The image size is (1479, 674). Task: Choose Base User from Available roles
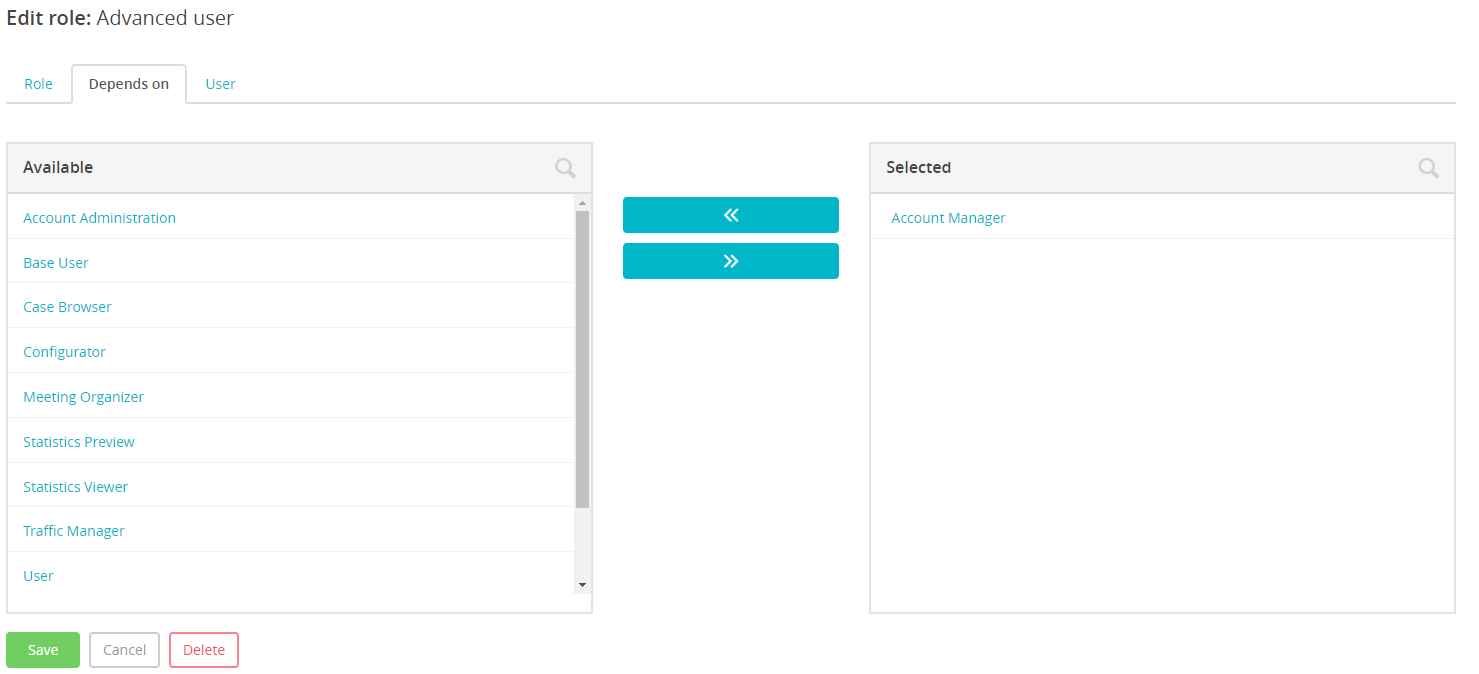point(56,263)
